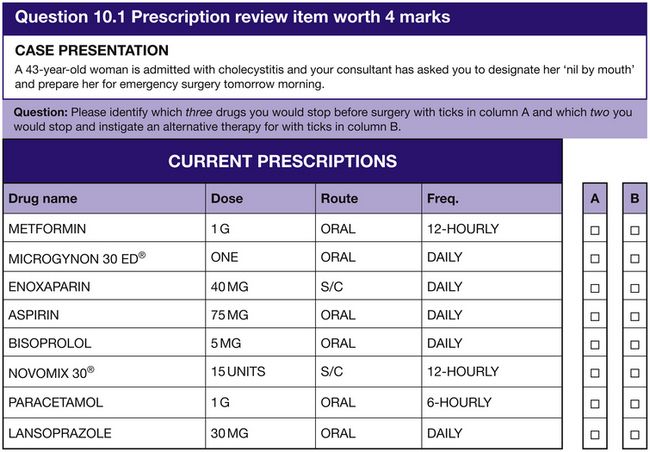Click the Drug name column header

click(x=43, y=199)
